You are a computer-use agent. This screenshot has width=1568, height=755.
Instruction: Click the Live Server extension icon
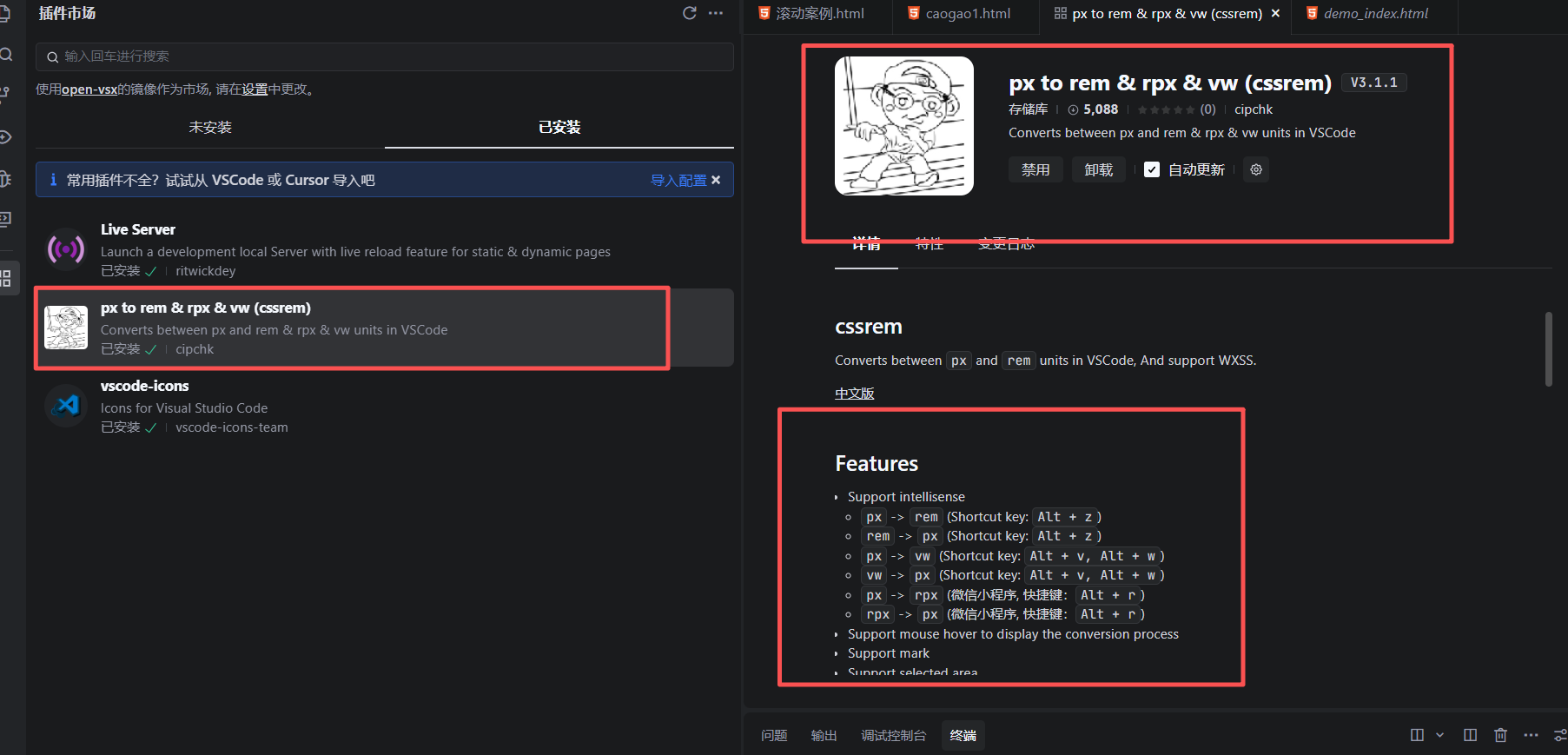(x=66, y=249)
